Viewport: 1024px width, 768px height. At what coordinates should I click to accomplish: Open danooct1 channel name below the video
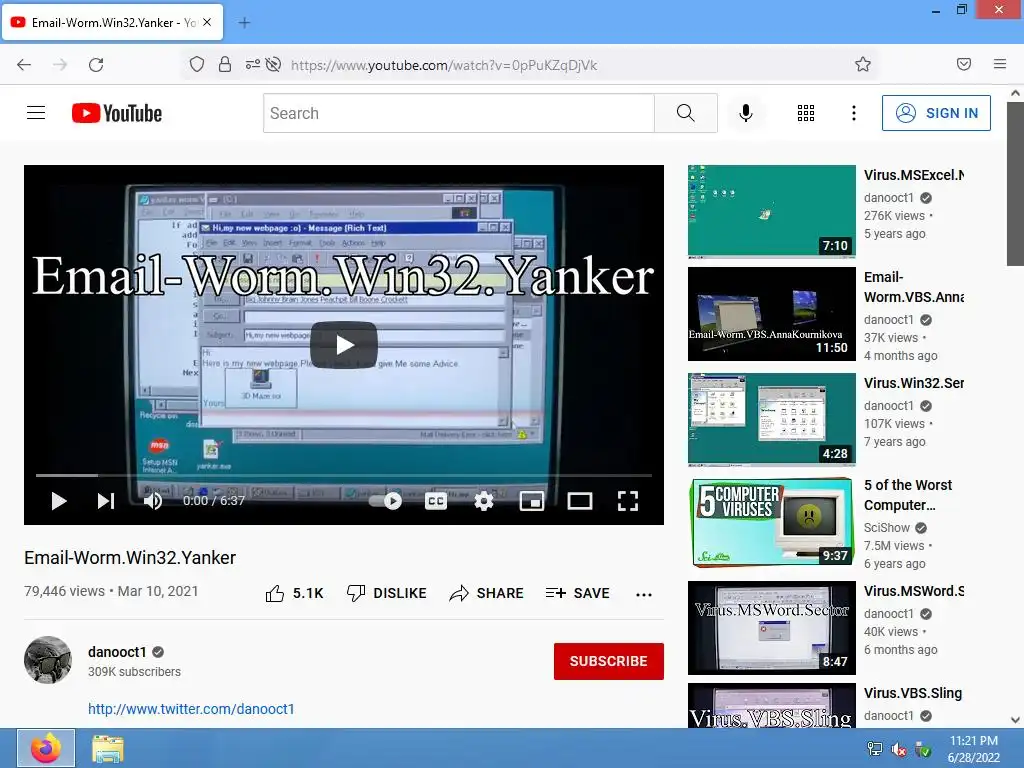click(117, 652)
